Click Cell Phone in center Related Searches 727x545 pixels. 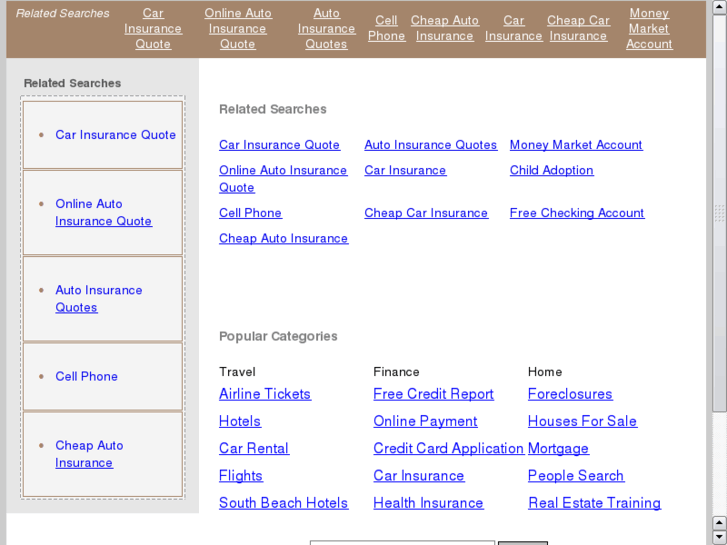(x=250, y=213)
